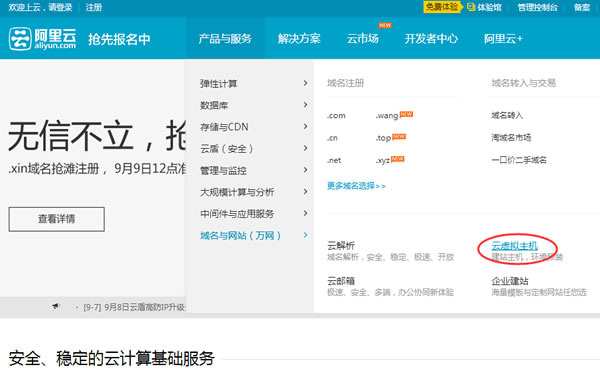Click the 体验馆 icon in the top bar
Screen dimensions: 600x370
pyautogui.click(x=471, y=7)
